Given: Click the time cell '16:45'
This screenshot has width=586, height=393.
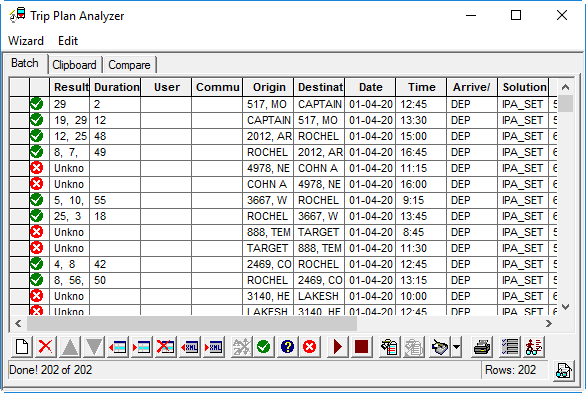Looking at the screenshot, I should [x=421, y=152].
